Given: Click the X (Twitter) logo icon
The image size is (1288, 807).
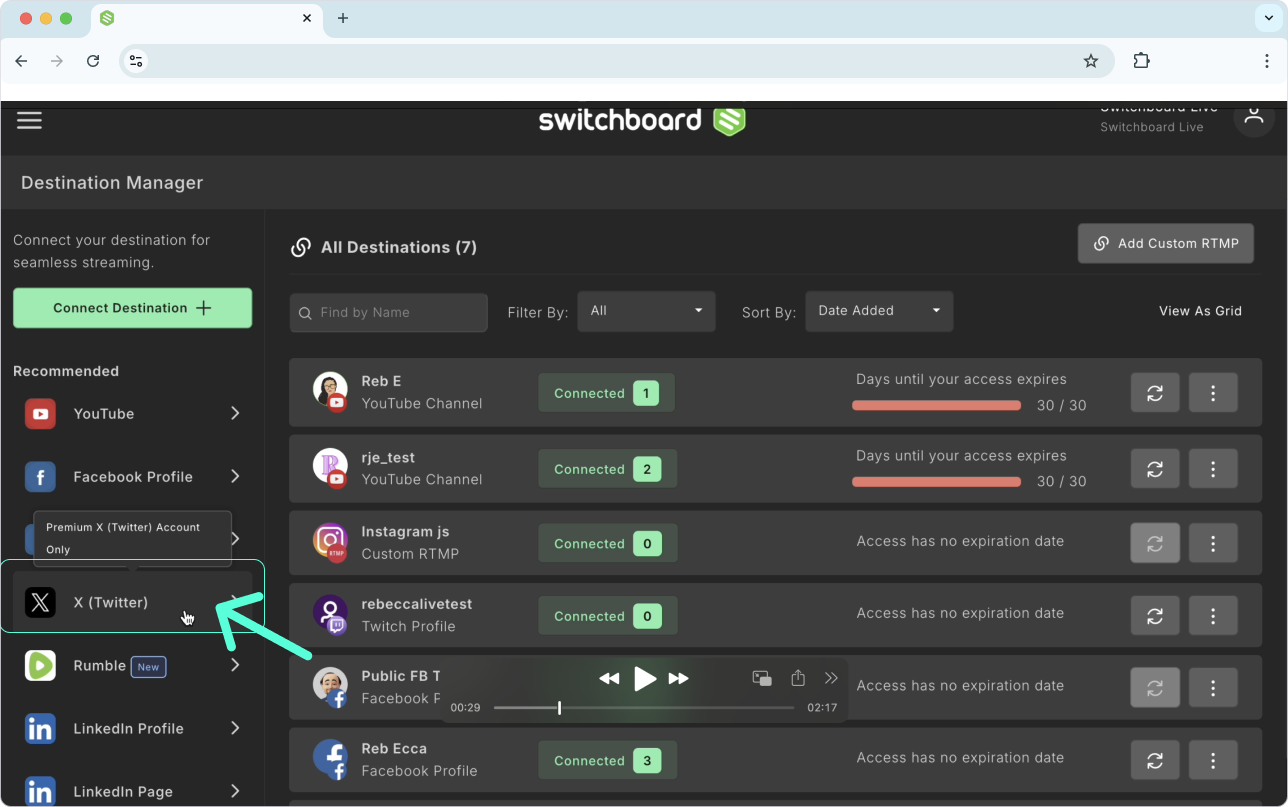Looking at the screenshot, I should pos(40,602).
